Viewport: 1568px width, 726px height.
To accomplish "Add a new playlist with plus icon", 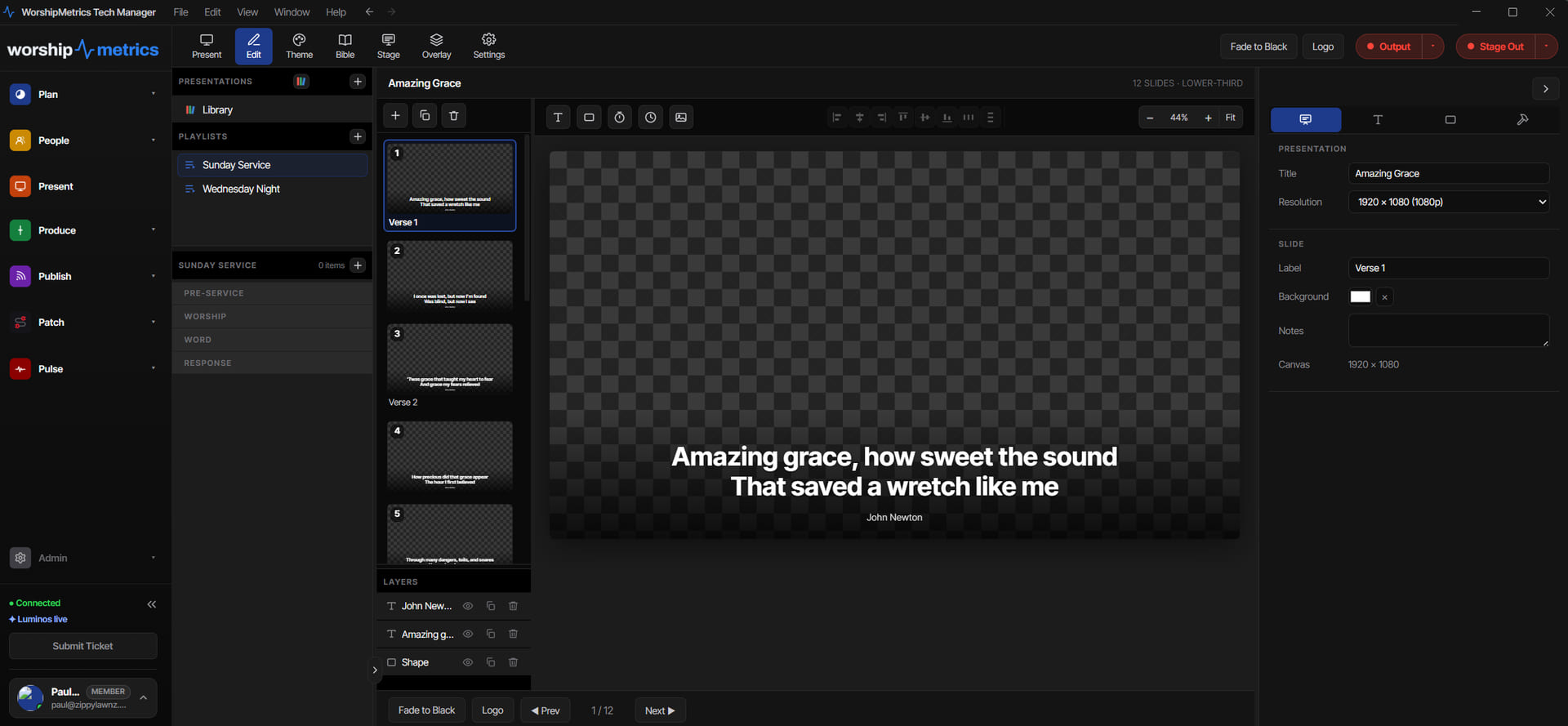I will (x=358, y=136).
